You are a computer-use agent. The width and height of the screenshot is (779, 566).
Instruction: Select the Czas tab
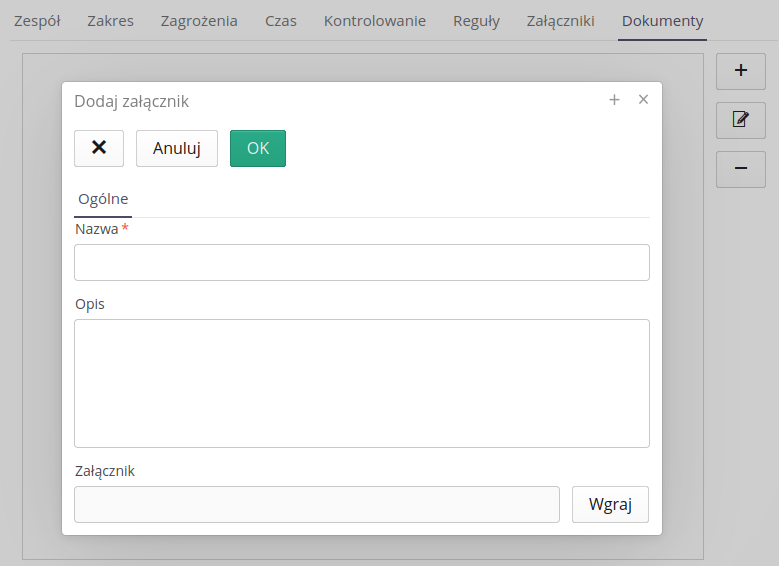pos(281,21)
